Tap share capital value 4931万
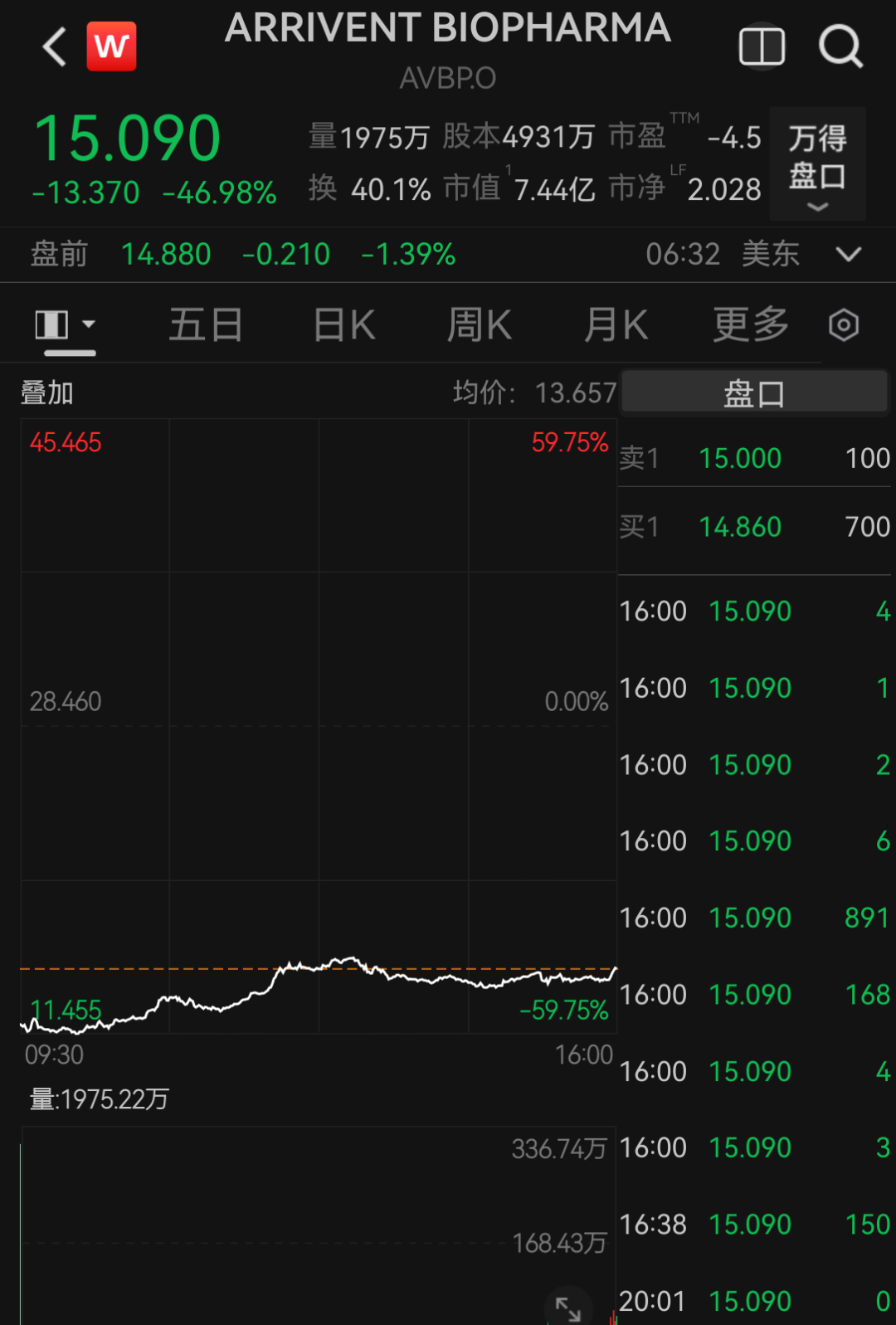The image size is (896, 1325). point(548,137)
